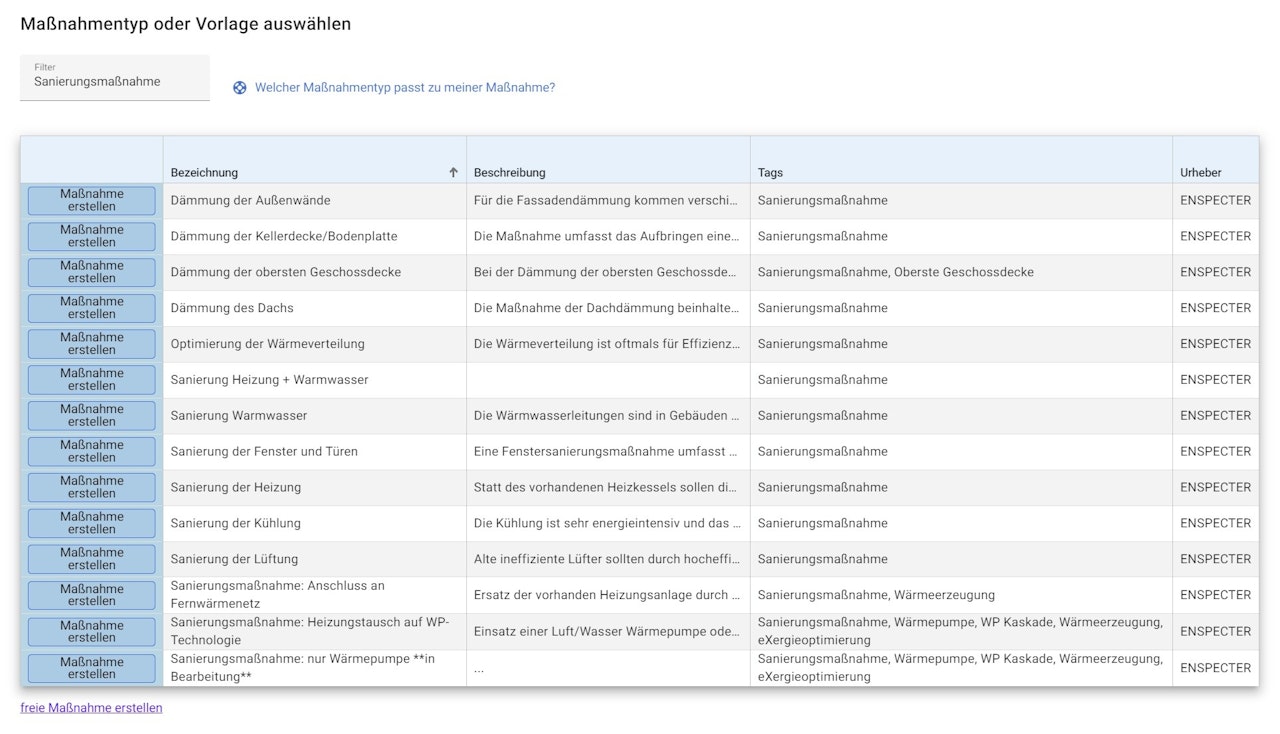The image size is (1280, 734).
Task: Click the Beschreibung column header
Action: 510,173
